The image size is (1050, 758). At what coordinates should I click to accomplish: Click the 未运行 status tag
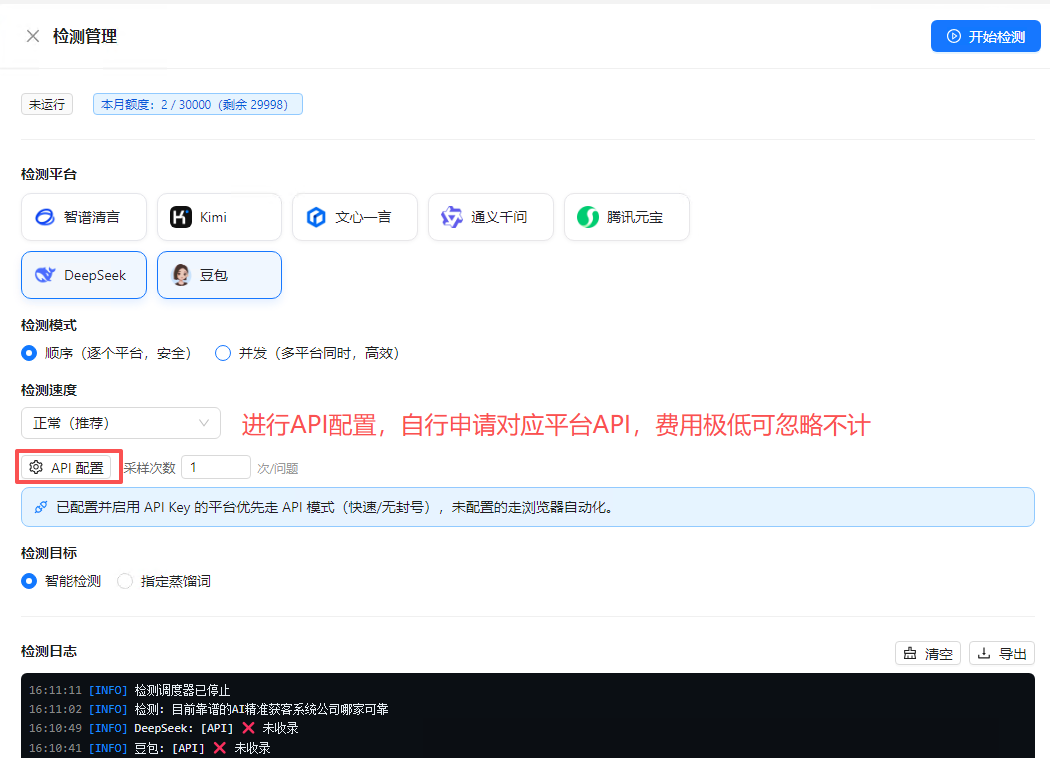(x=47, y=104)
